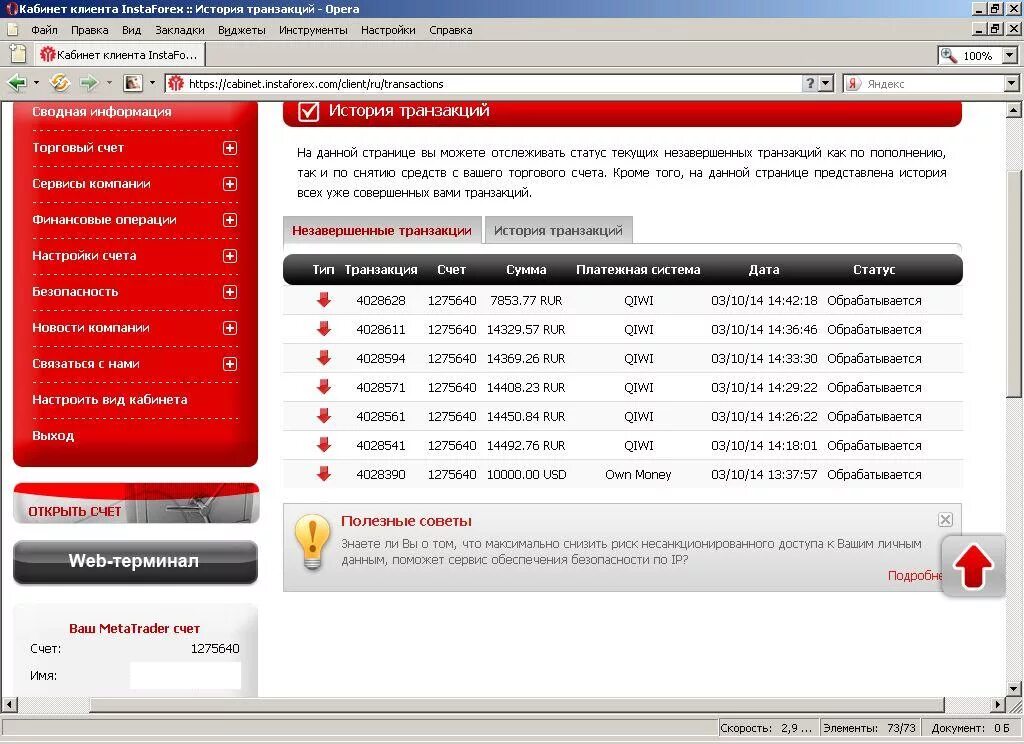Switch to the История транзакций tab
The width and height of the screenshot is (1024, 744).
click(558, 231)
